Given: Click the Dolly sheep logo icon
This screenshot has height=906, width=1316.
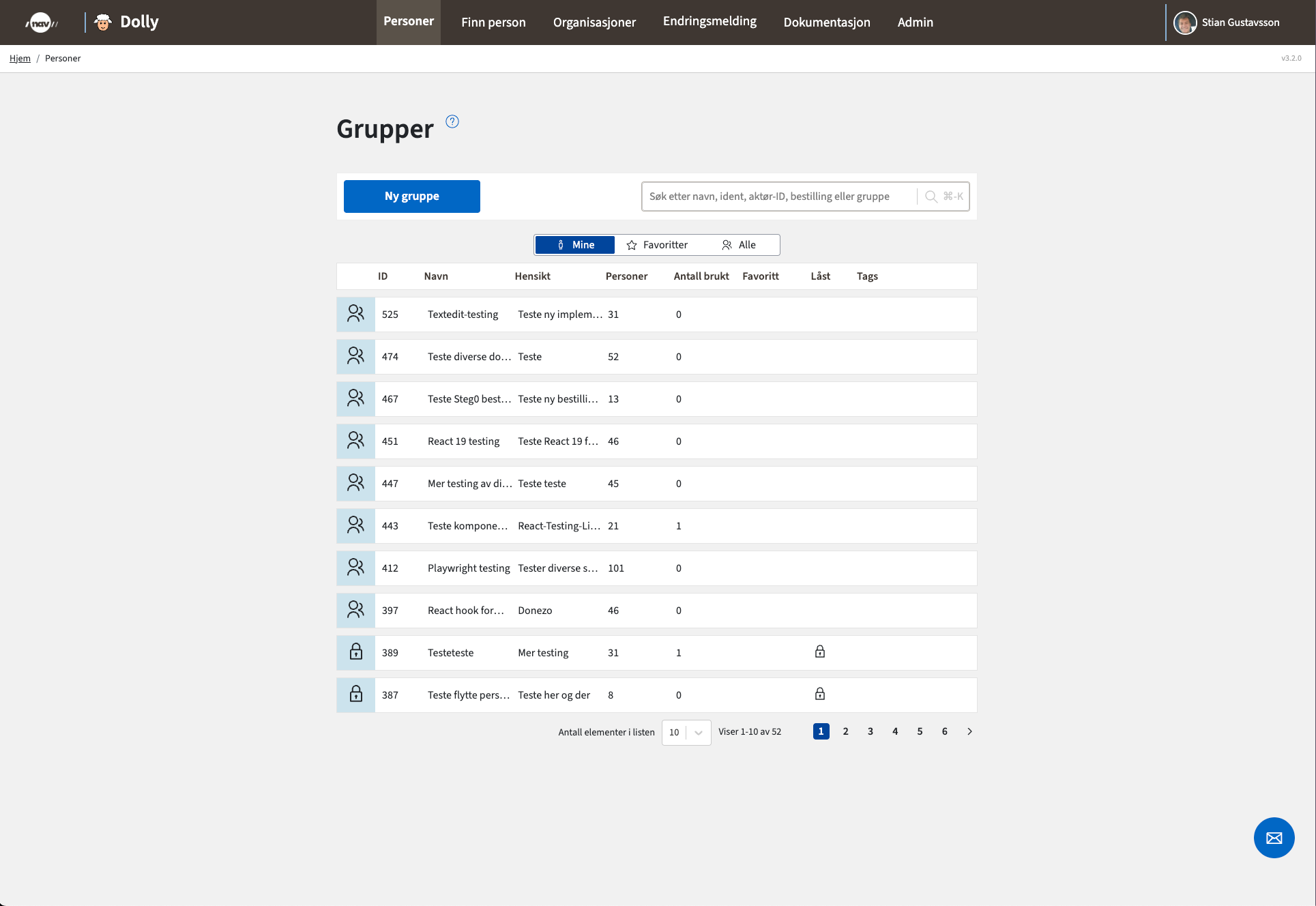Looking at the screenshot, I should click(103, 23).
